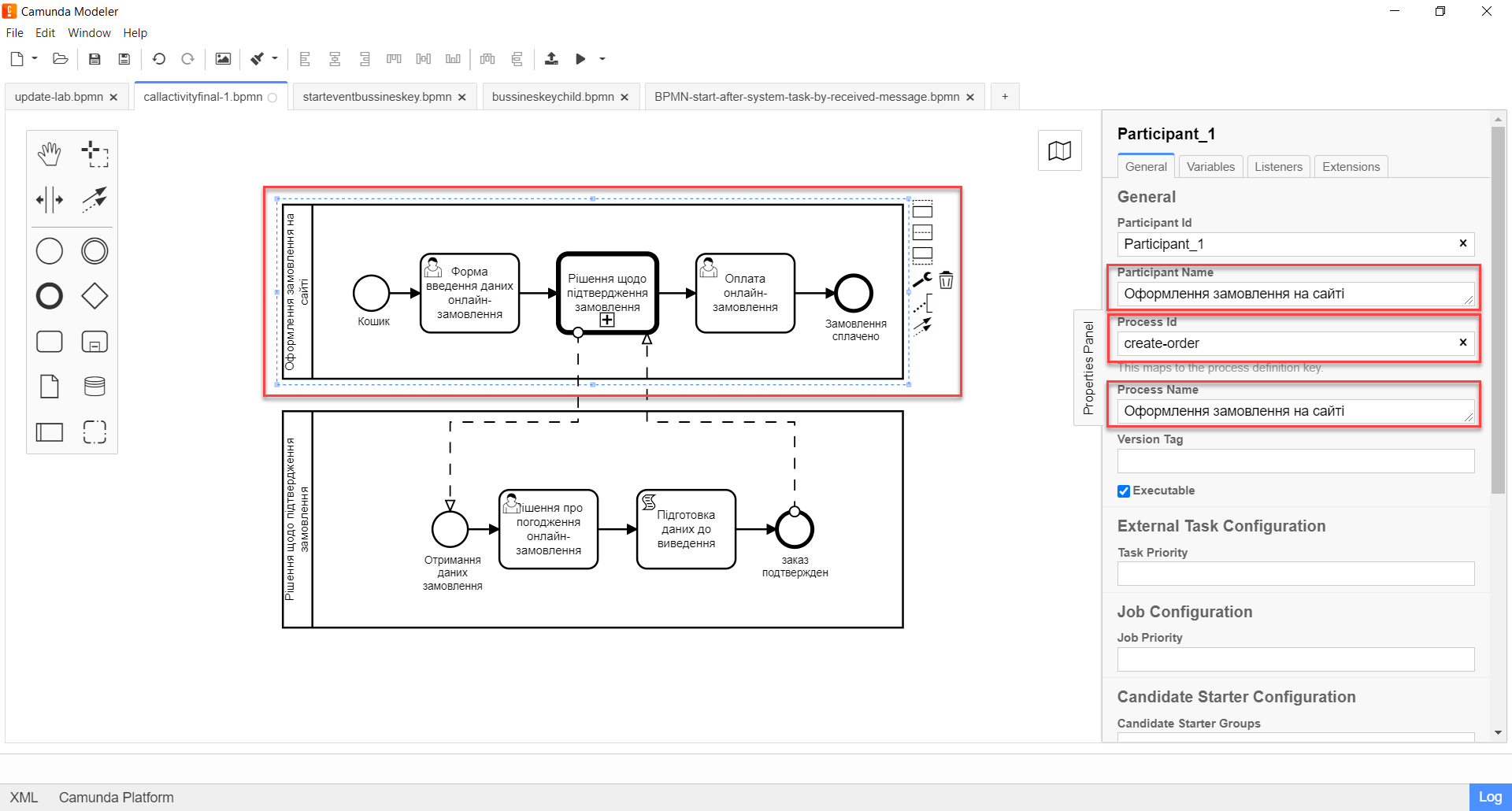Click the Task Priority input field

coord(1295,574)
